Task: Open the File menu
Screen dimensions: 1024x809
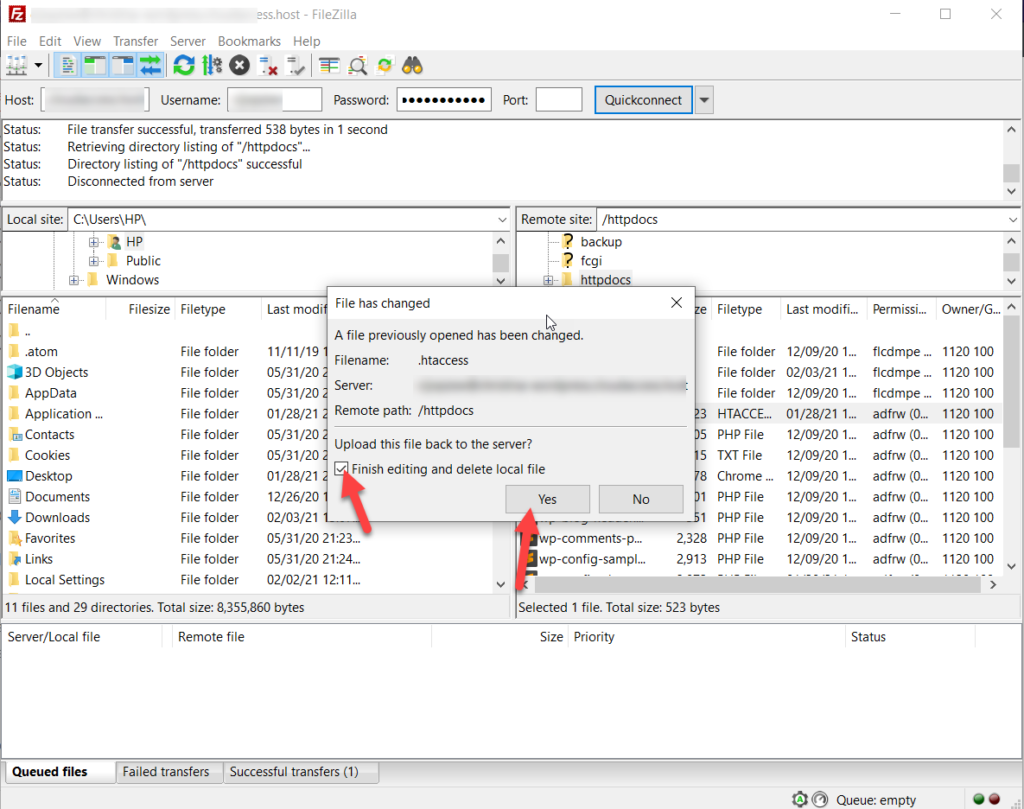Action: (x=16, y=41)
